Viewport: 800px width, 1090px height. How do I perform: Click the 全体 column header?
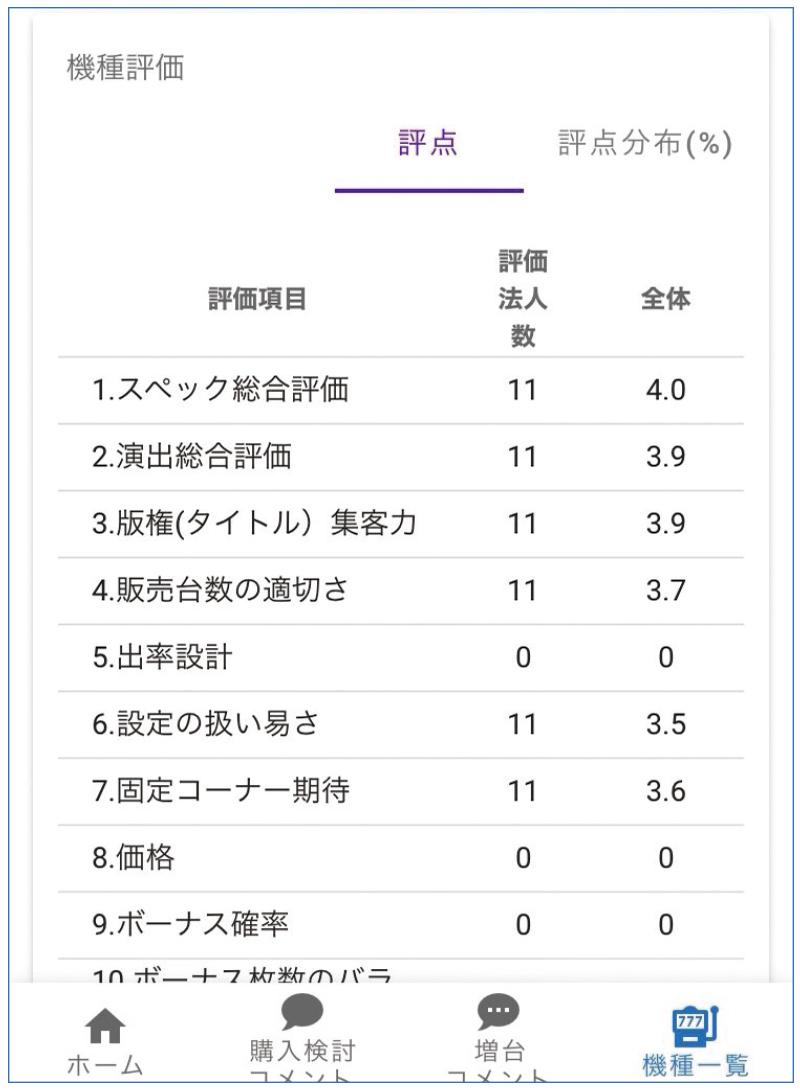665,298
